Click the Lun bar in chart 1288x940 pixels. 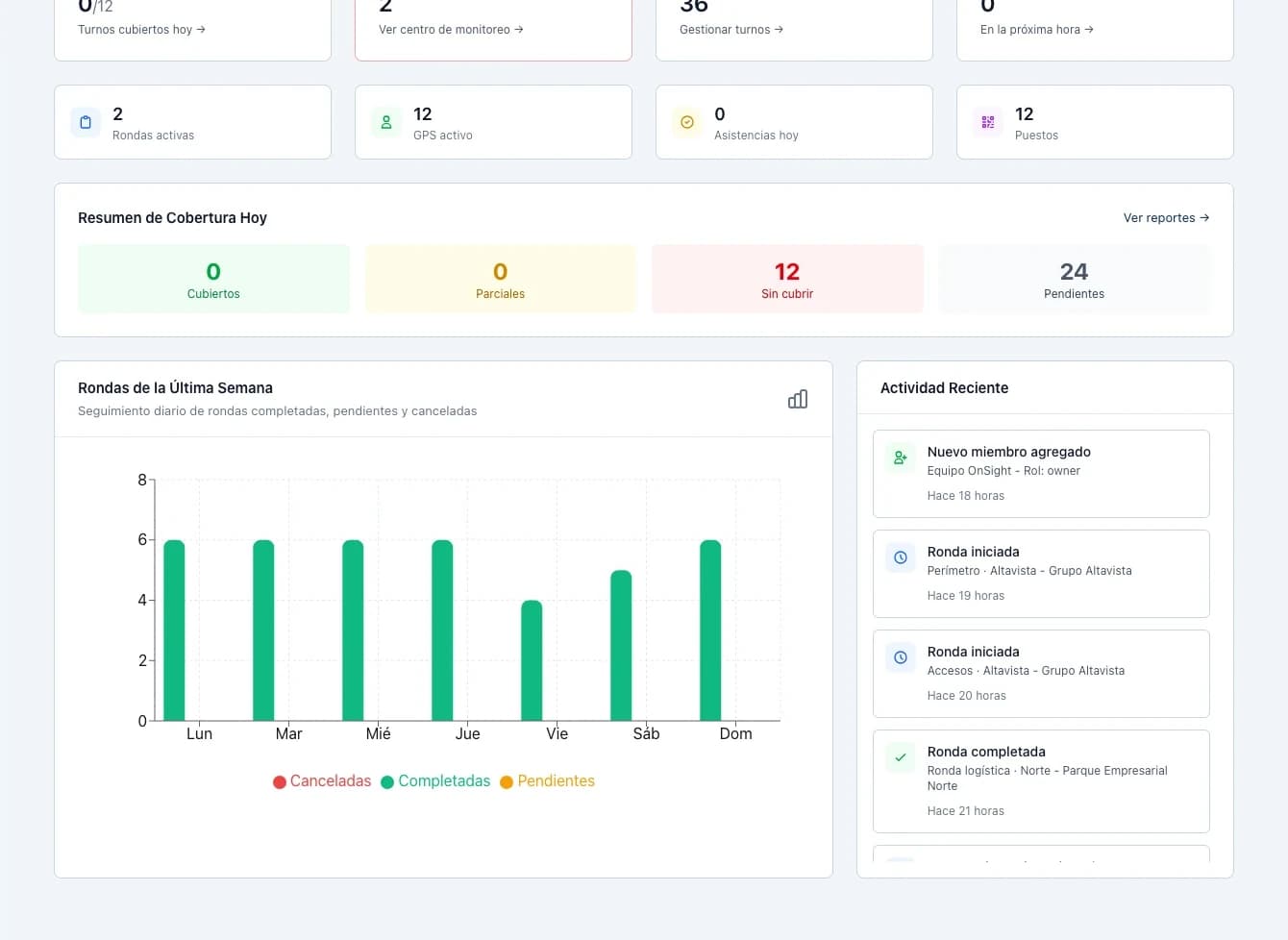coord(174,631)
